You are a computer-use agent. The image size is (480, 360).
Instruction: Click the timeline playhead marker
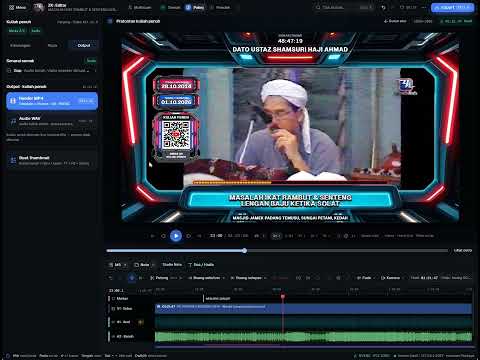[x=283, y=296]
